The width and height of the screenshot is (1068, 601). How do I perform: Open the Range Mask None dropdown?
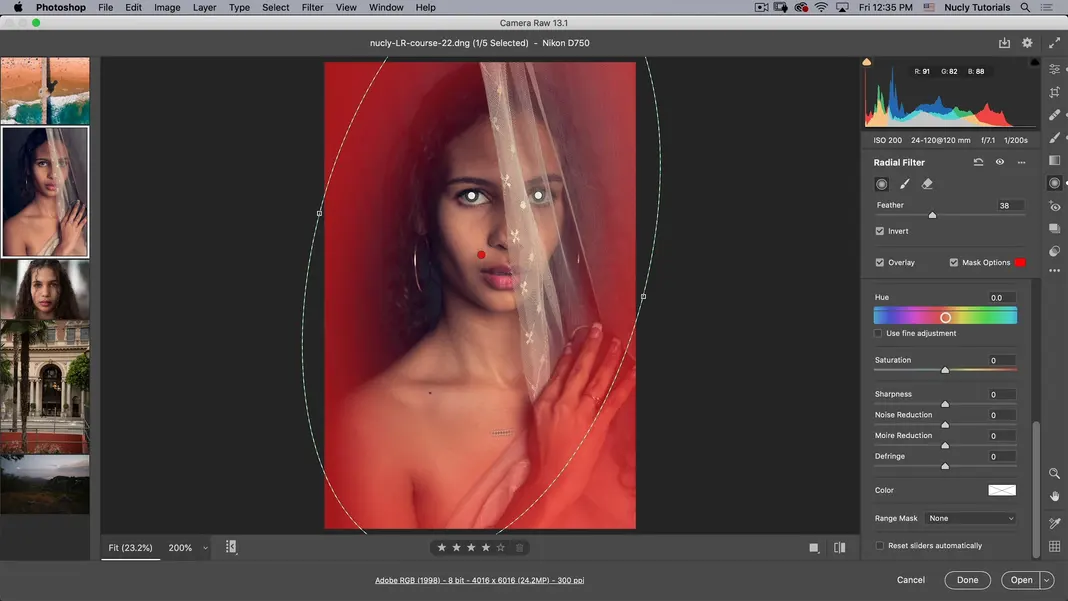pos(971,519)
